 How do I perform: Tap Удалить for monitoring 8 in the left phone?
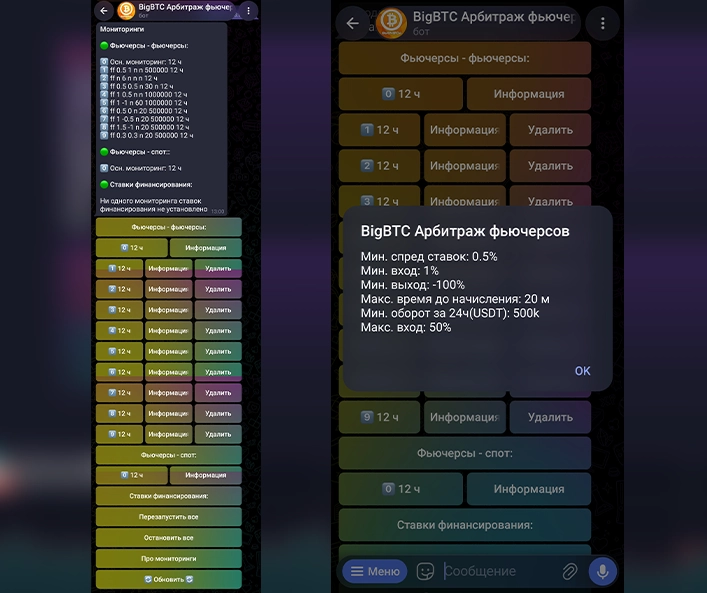tap(218, 414)
